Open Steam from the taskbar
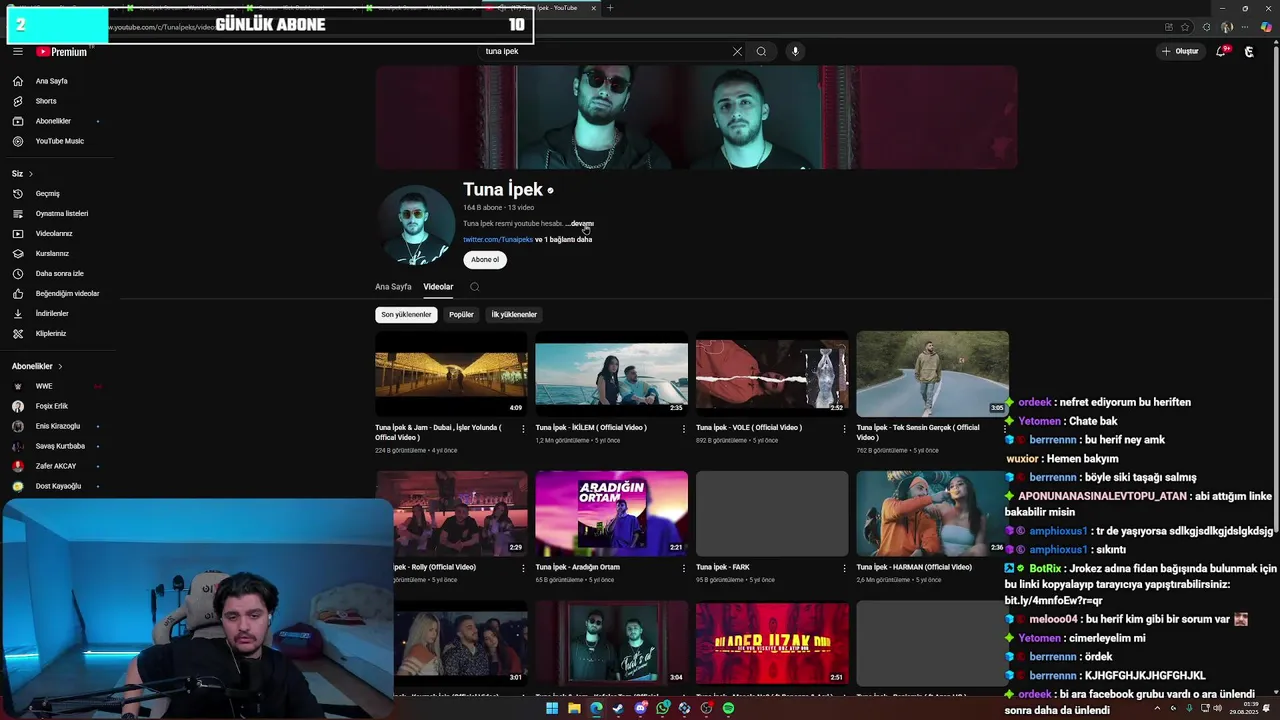The width and height of the screenshot is (1280, 720). tap(618, 708)
